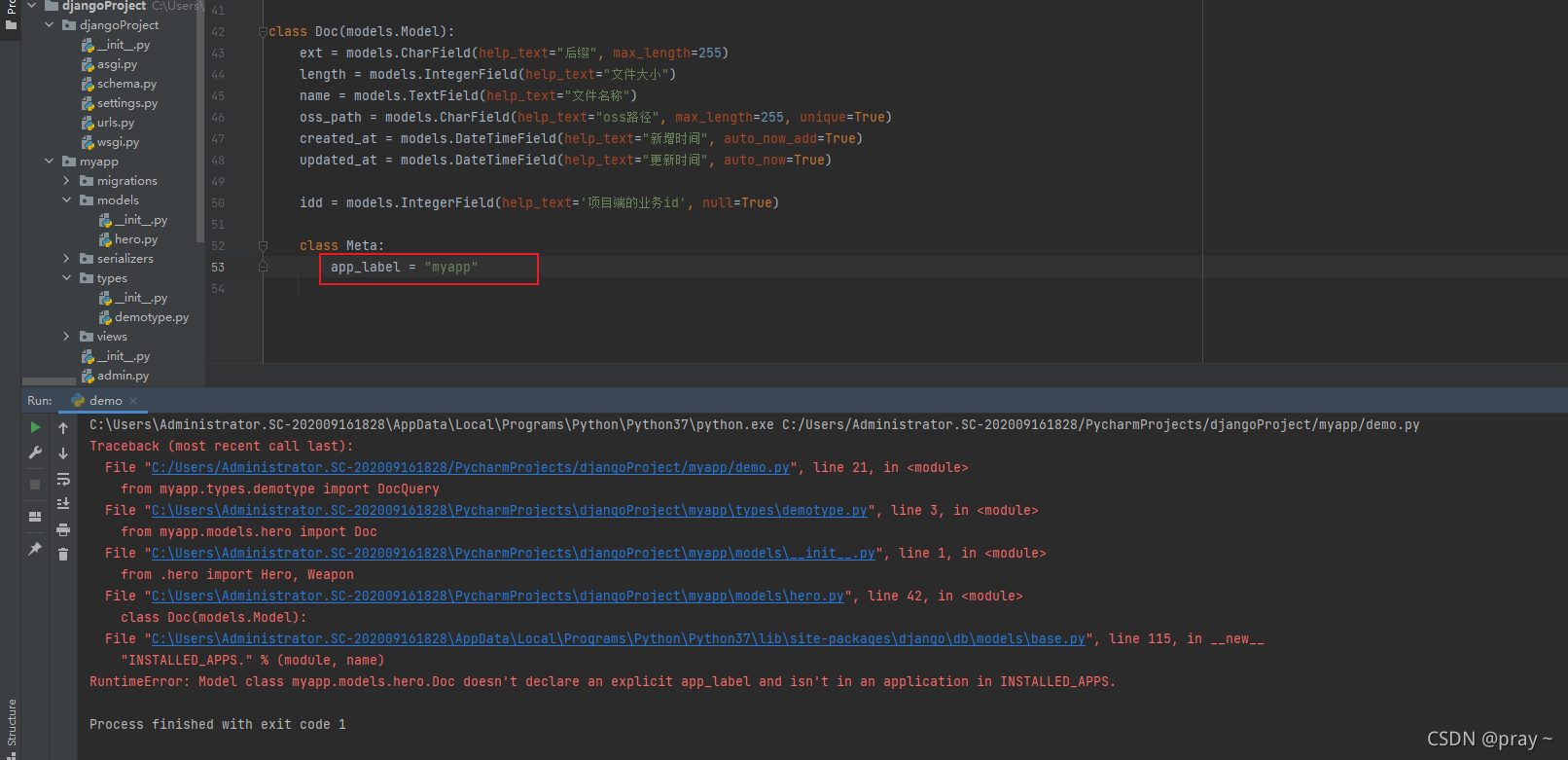1568x760 pixels.
Task: Rerun the demo script with green play icon
Action: coord(35,427)
